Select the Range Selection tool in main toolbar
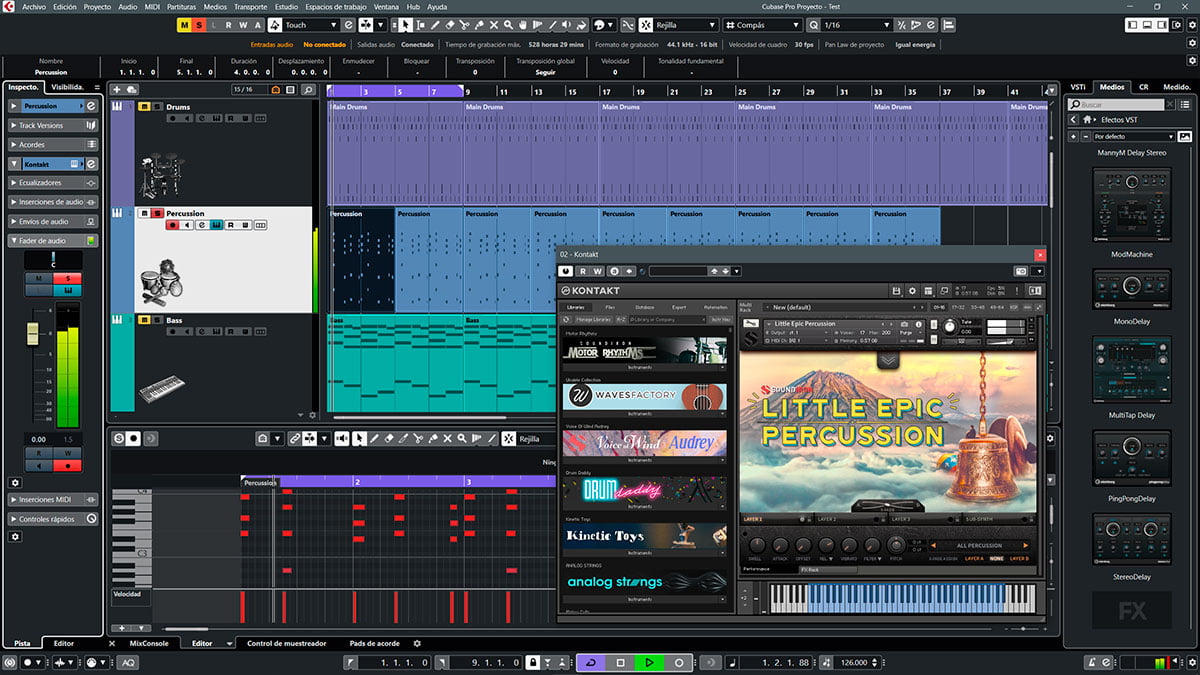Screen dimensions: 1200x675 pyautogui.click(x=420, y=25)
